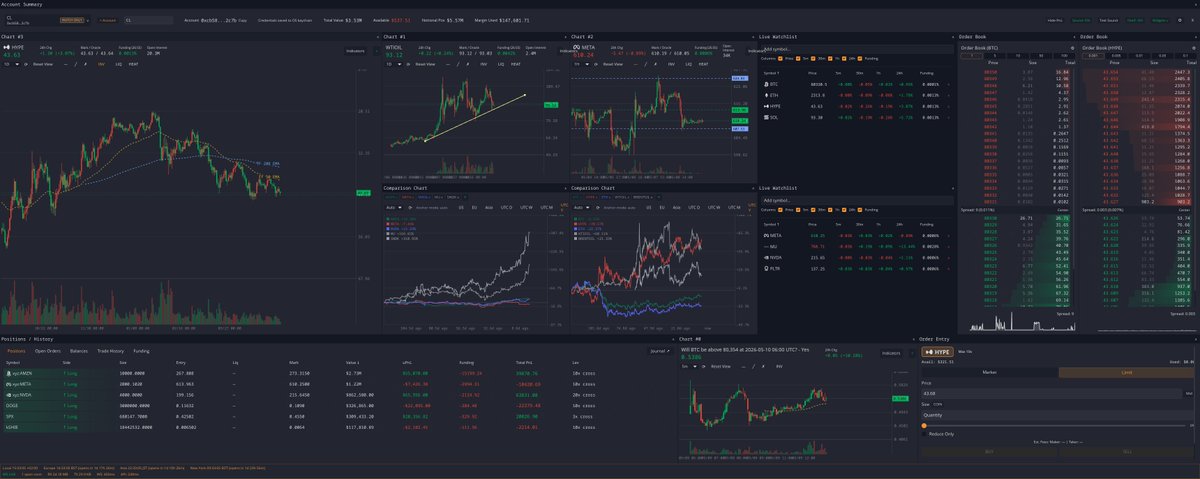The height and width of the screenshot is (479, 1200).
Task: Select Limit order tab in Order Entry
Action: pos(1127,372)
